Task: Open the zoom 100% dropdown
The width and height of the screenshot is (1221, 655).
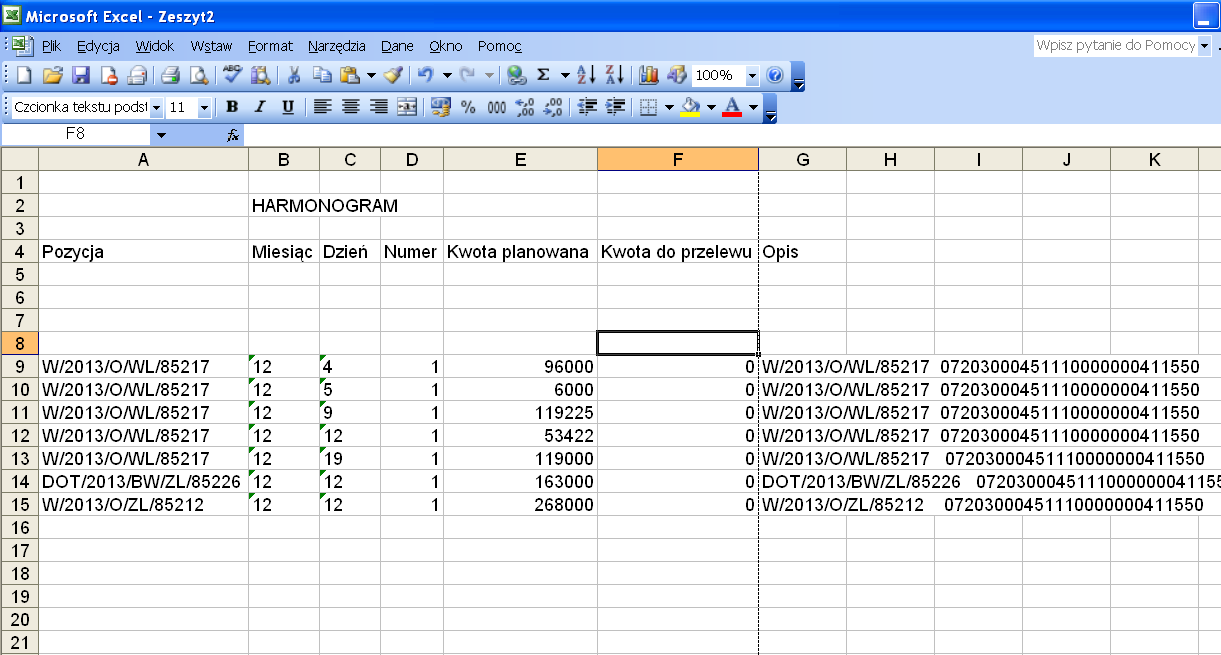Action: 752,75
